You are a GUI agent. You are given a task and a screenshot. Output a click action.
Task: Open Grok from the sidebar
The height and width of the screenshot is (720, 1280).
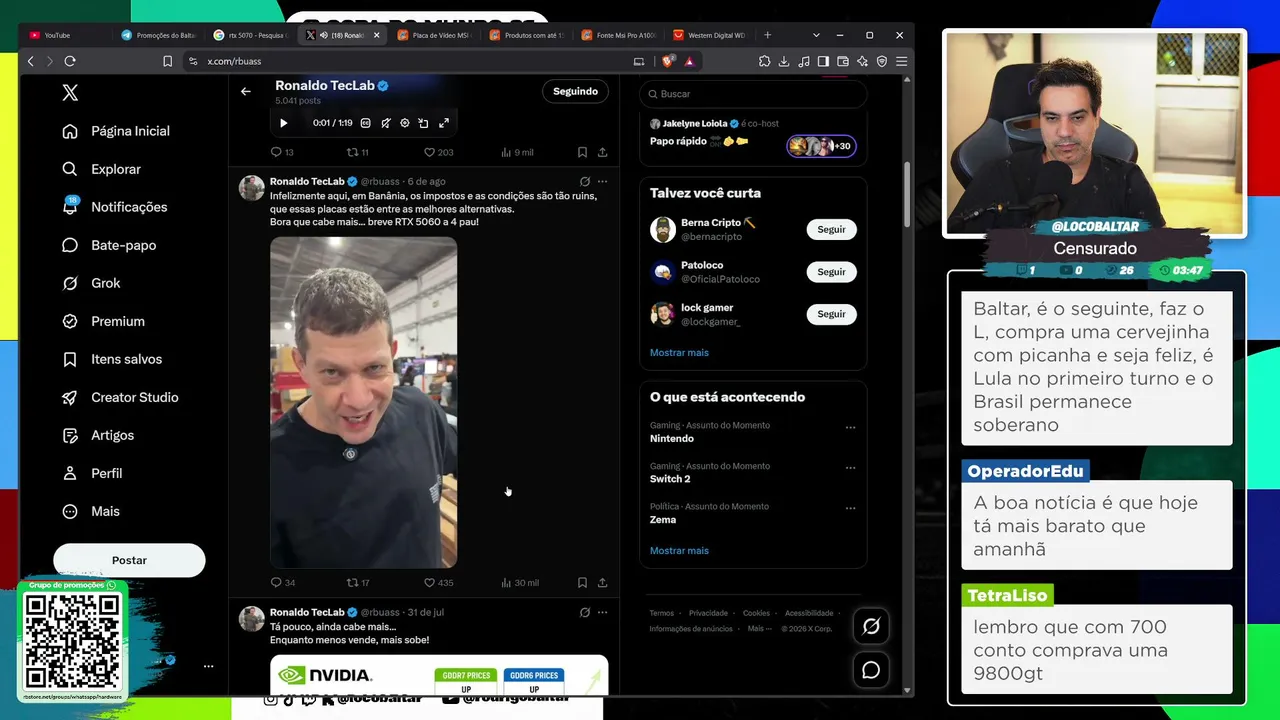pyautogui.click(x=91, y=283)
